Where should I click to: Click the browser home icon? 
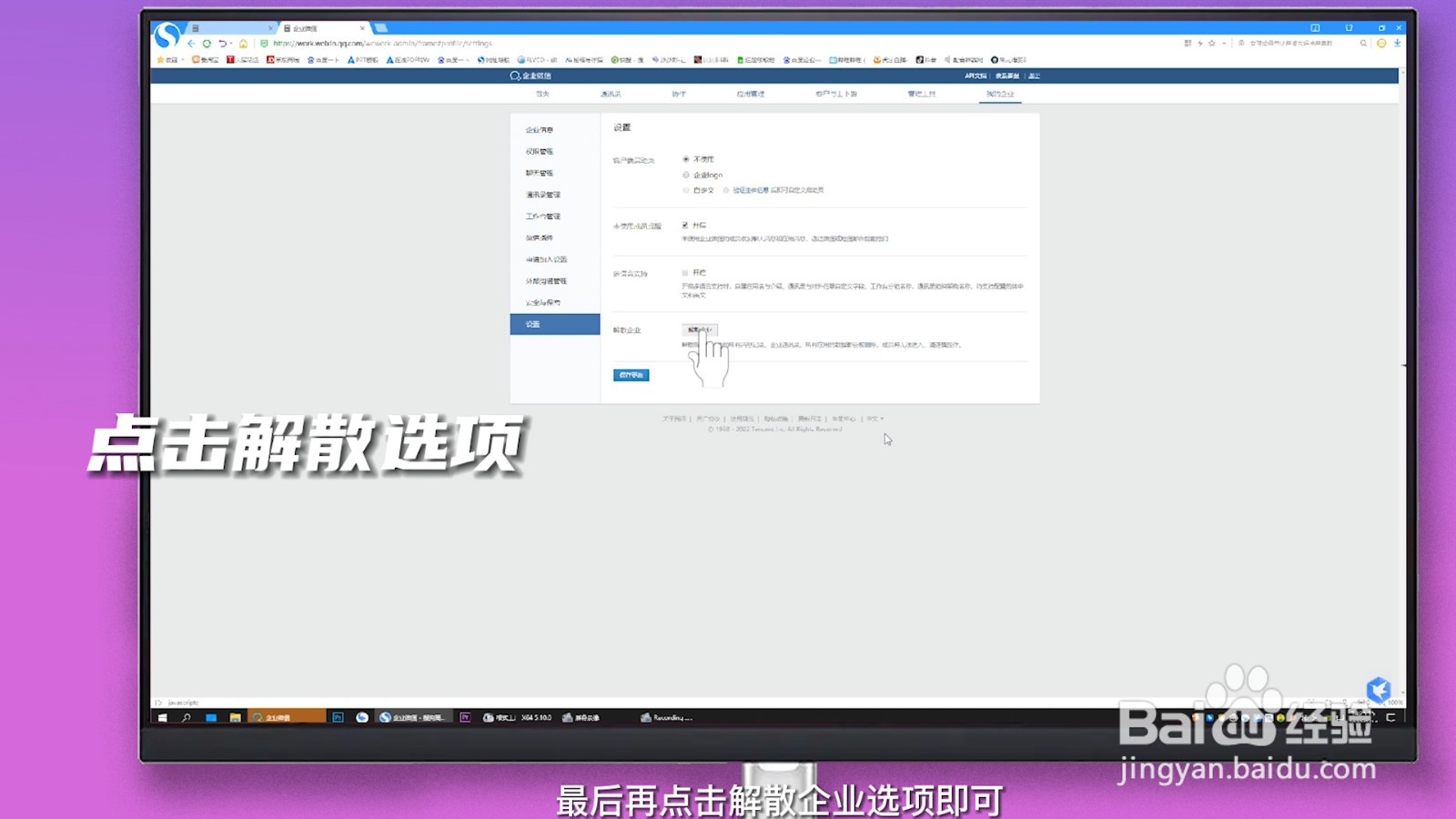pyautogui.click(x=243, y=43)
